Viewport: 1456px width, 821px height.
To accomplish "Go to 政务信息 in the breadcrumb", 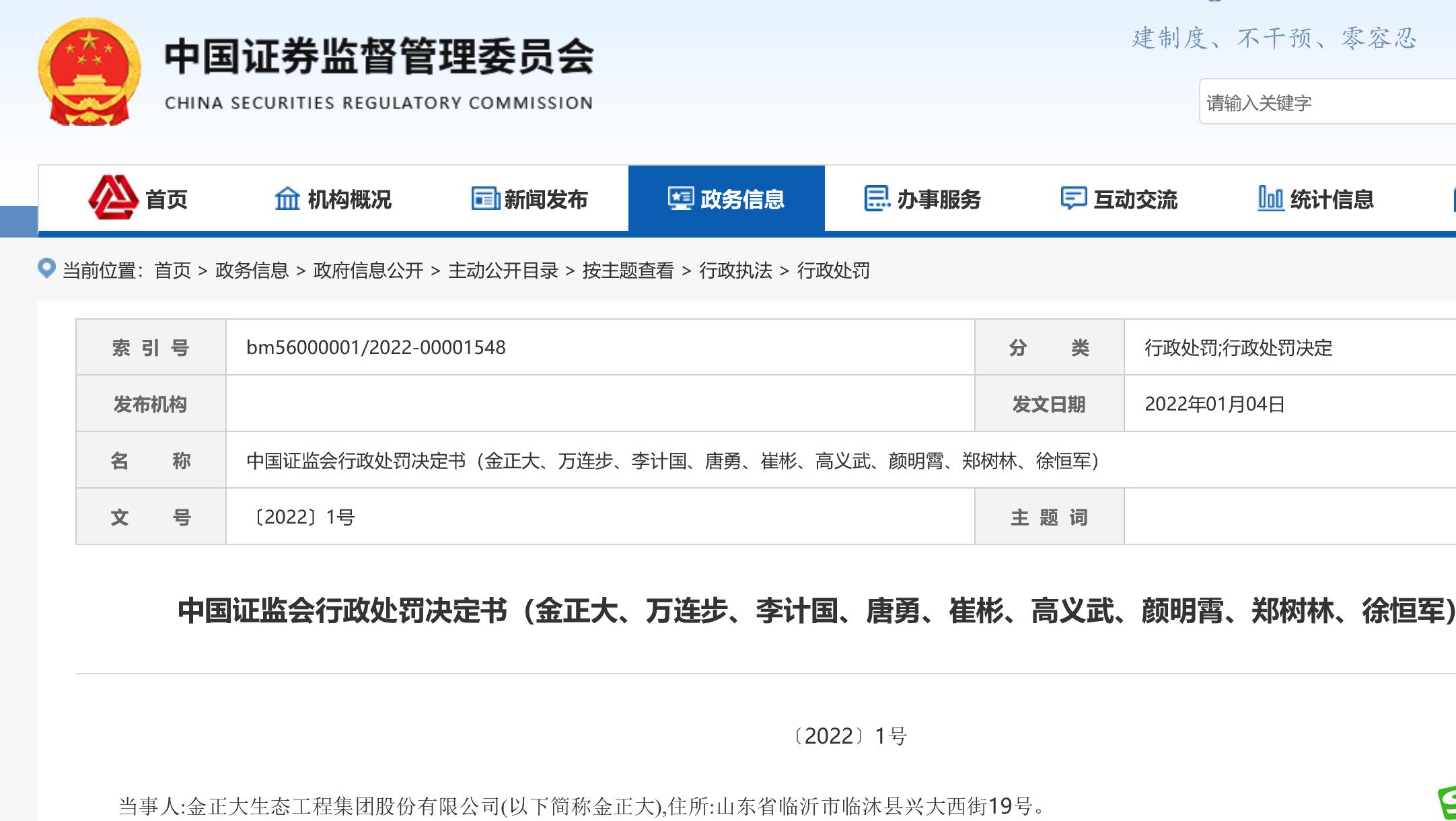I will (252, 271).
